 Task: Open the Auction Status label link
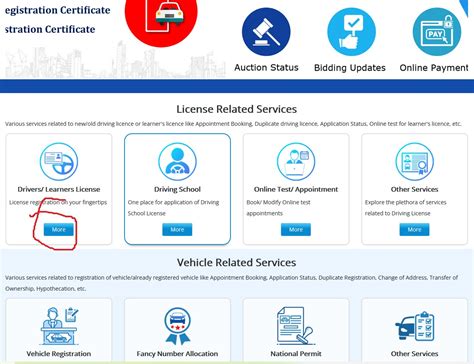266,68
